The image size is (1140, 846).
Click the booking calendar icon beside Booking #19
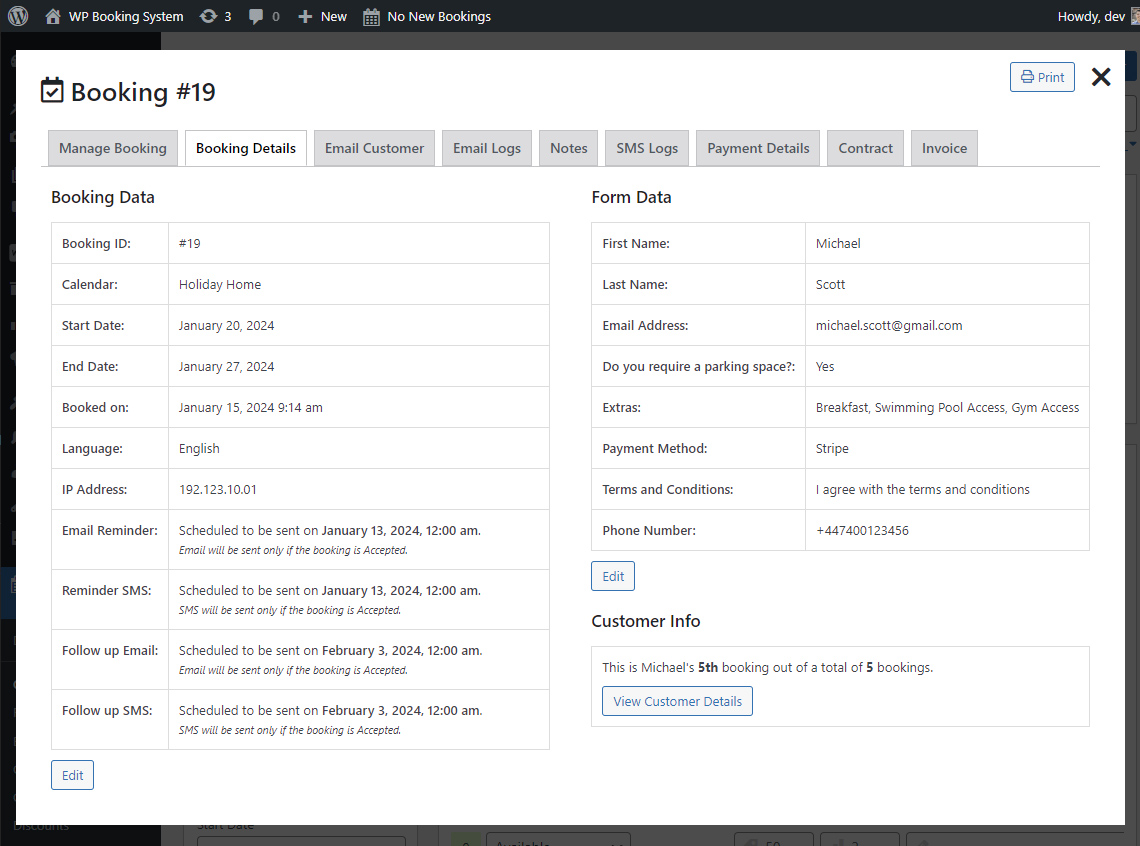point(51,91)
